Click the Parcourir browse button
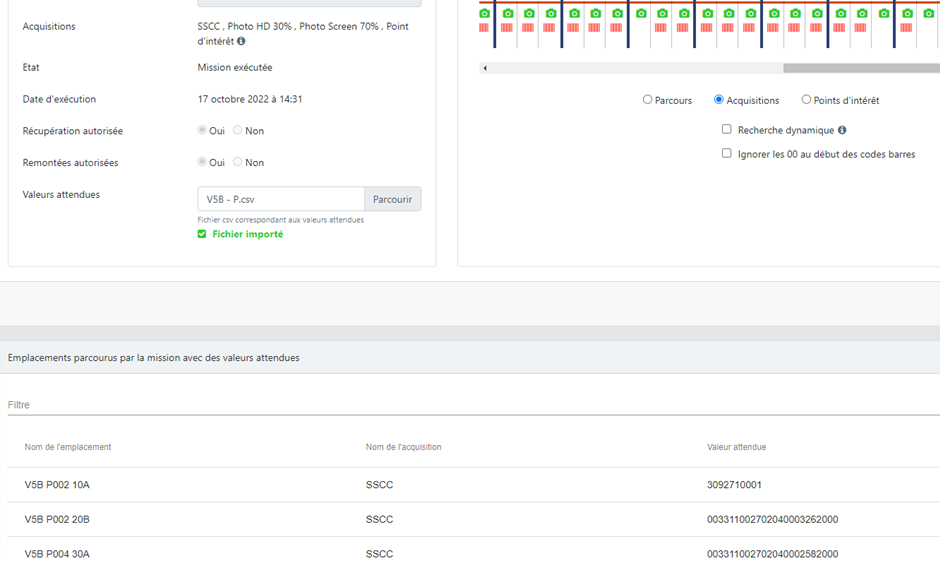 pyautogui.click(x=393, y=199)
